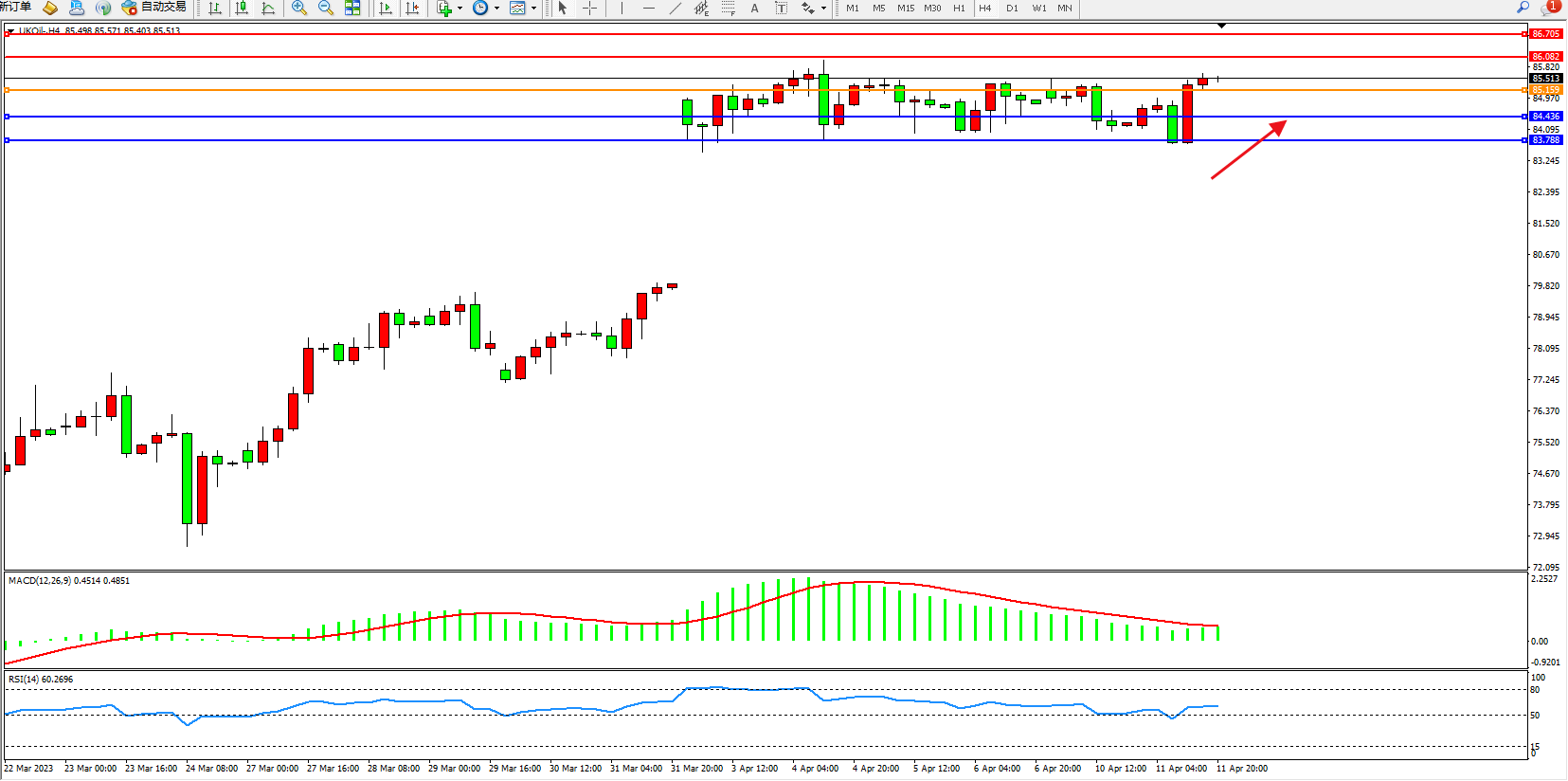
Task: Click the M15 timeframe button
Action: pyautogui.click(x=906, y=9)
